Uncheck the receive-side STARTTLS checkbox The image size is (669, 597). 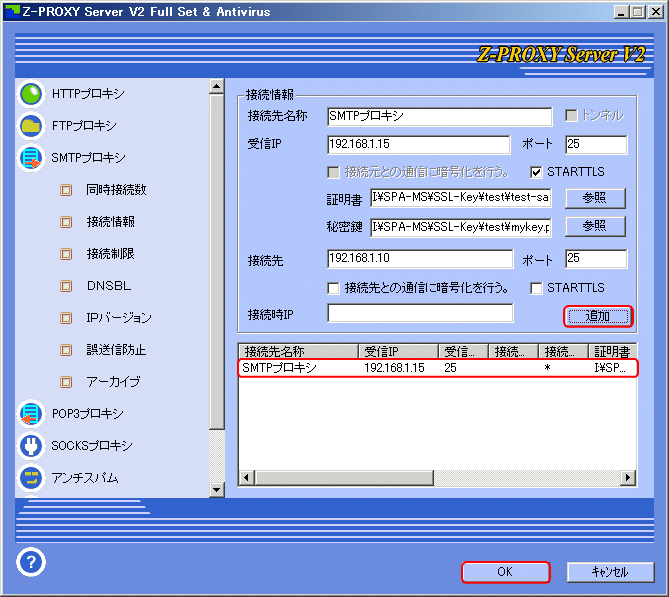(x=536, y=172)
